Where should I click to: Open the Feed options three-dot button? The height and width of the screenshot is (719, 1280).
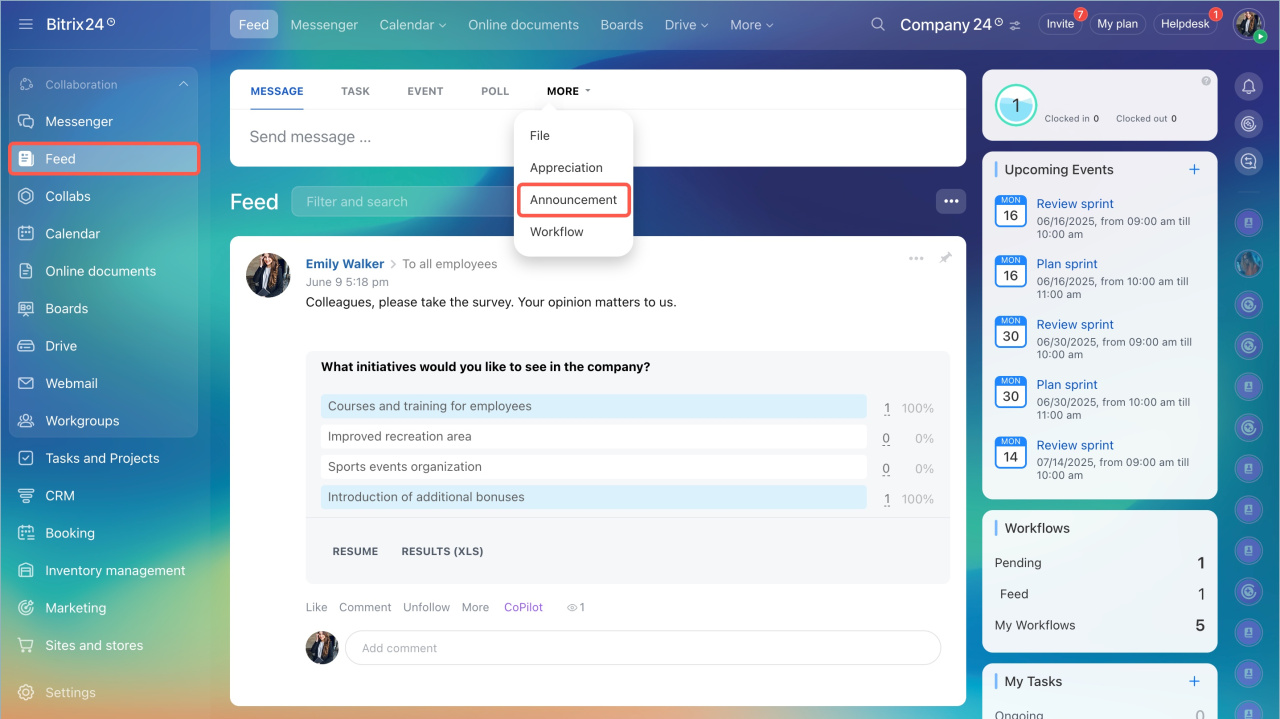point(951,201)
